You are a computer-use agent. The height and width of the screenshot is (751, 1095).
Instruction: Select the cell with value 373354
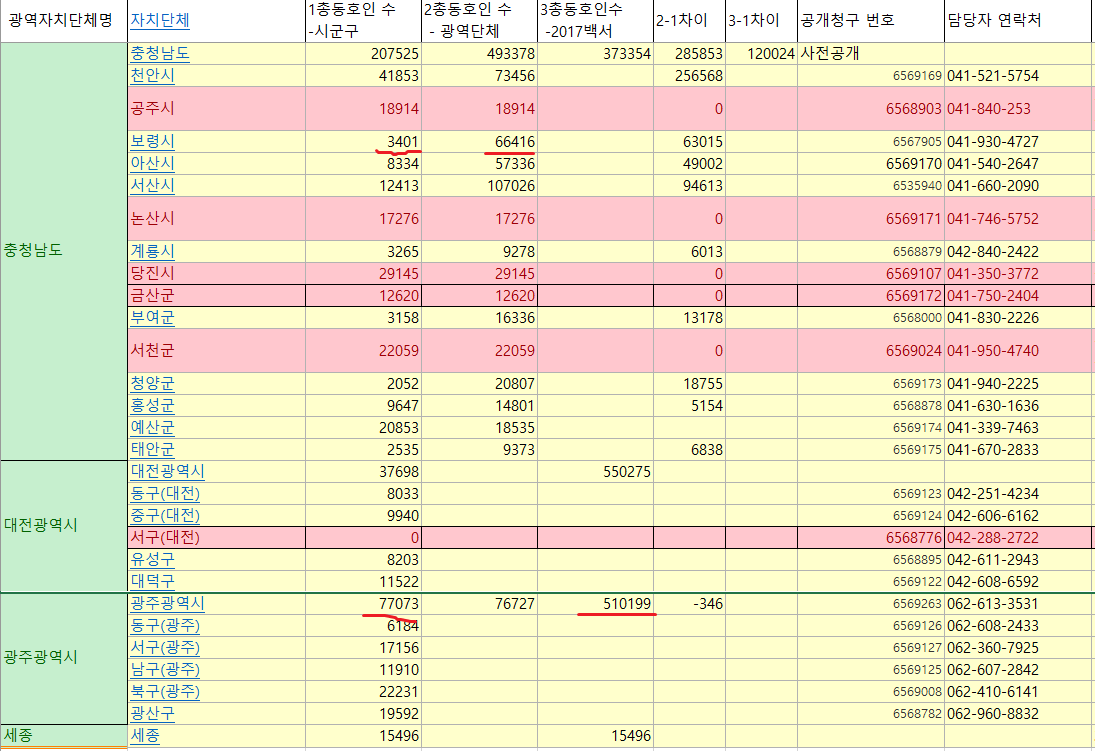coord(596,54)
